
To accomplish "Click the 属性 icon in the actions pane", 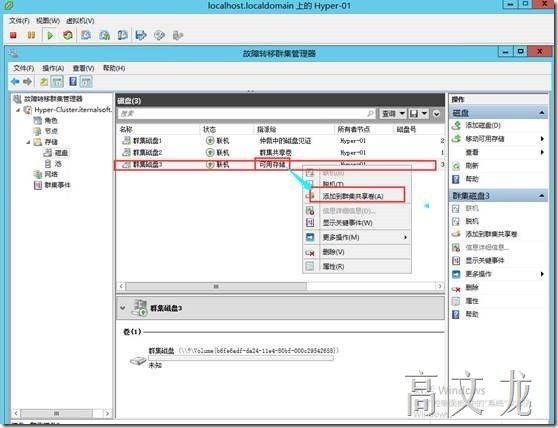I will (456, 301).
